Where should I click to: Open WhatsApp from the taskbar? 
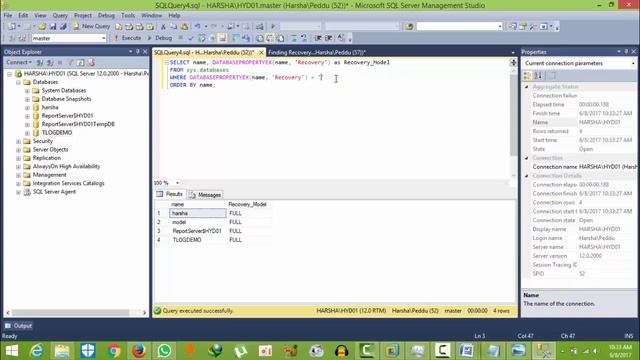point(164,351)
